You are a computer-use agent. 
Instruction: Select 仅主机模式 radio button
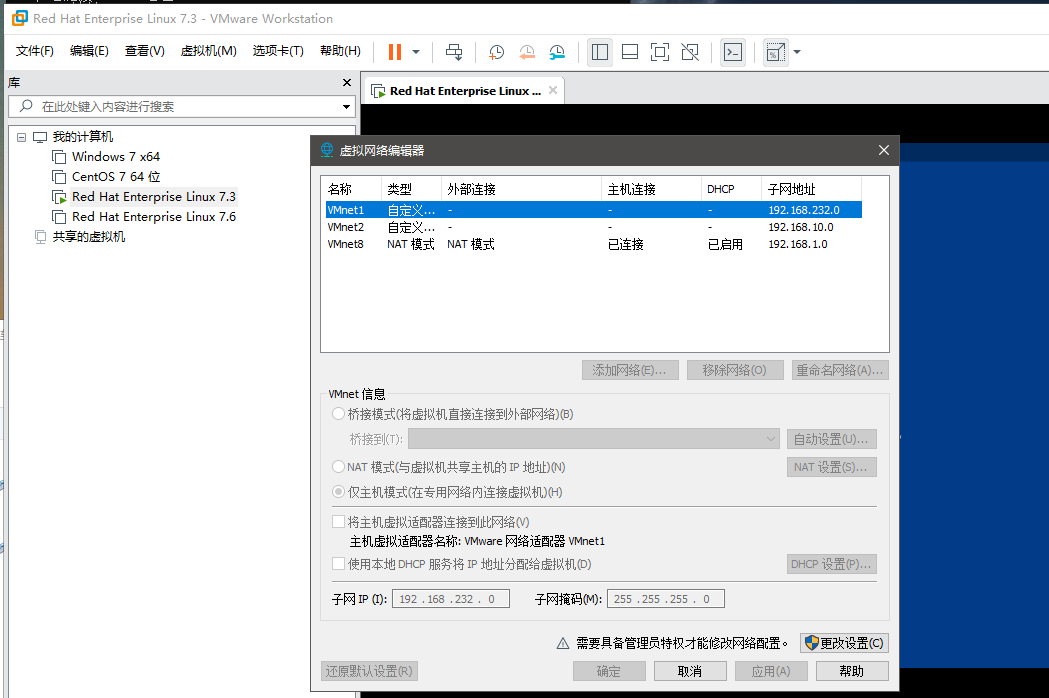339,492
